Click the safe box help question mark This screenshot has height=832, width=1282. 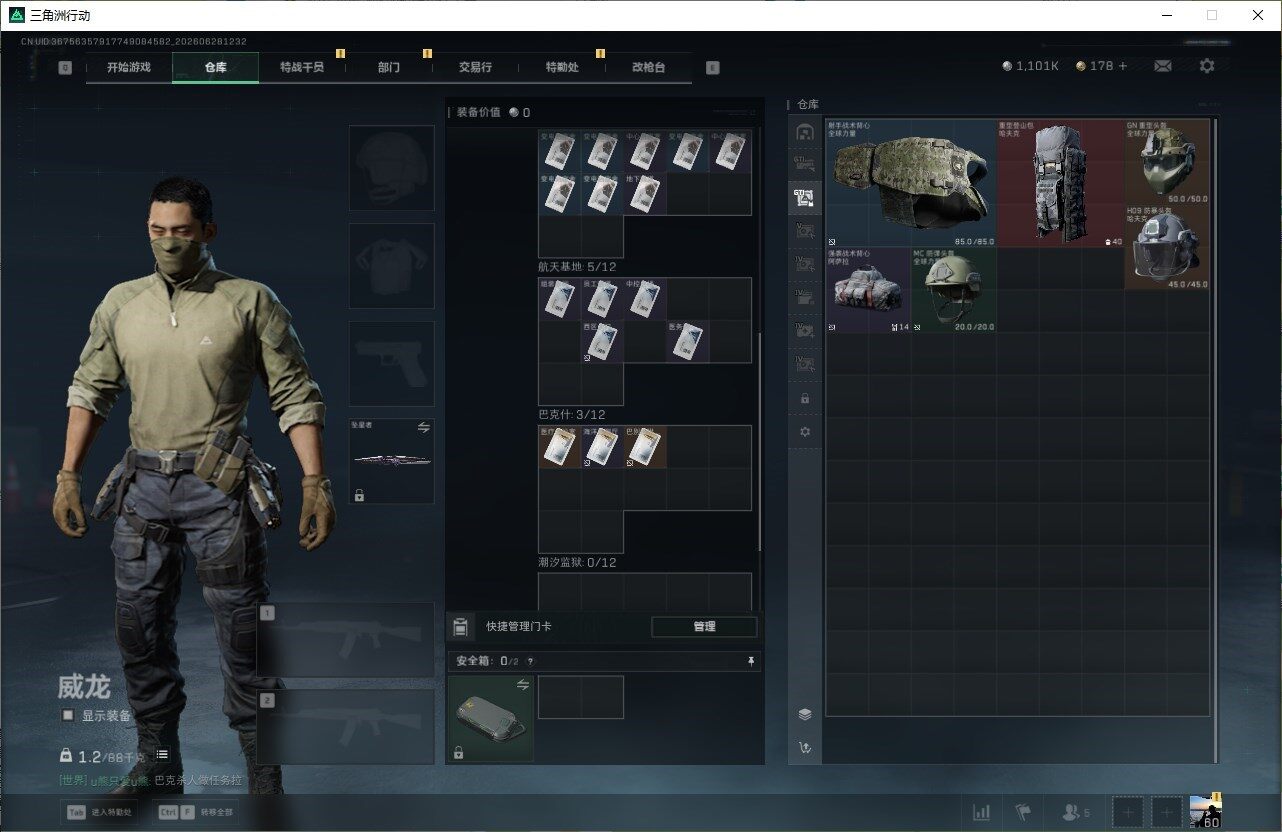(x=530, y=661)
